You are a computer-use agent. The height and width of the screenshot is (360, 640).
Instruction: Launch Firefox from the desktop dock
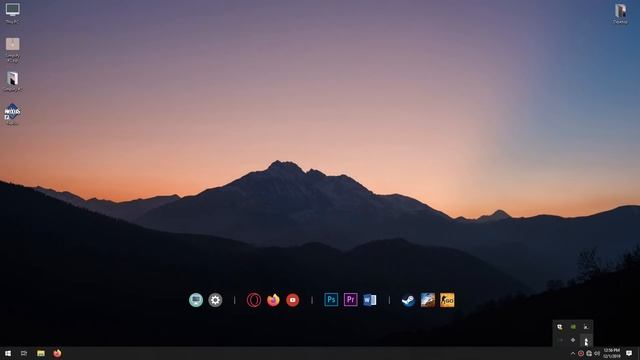(273, 300)
